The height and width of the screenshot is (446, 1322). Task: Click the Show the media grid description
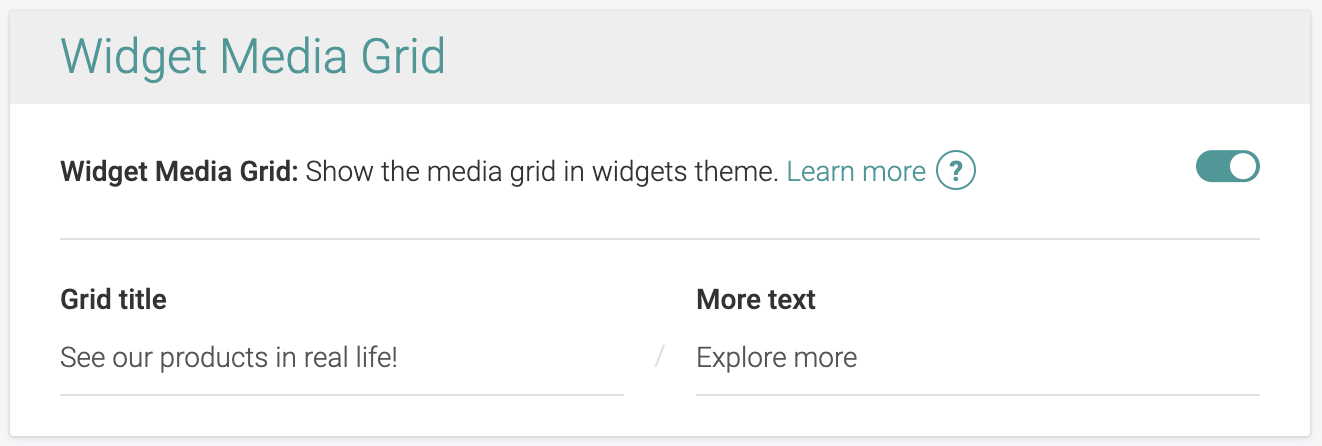(x=542, y=172)
